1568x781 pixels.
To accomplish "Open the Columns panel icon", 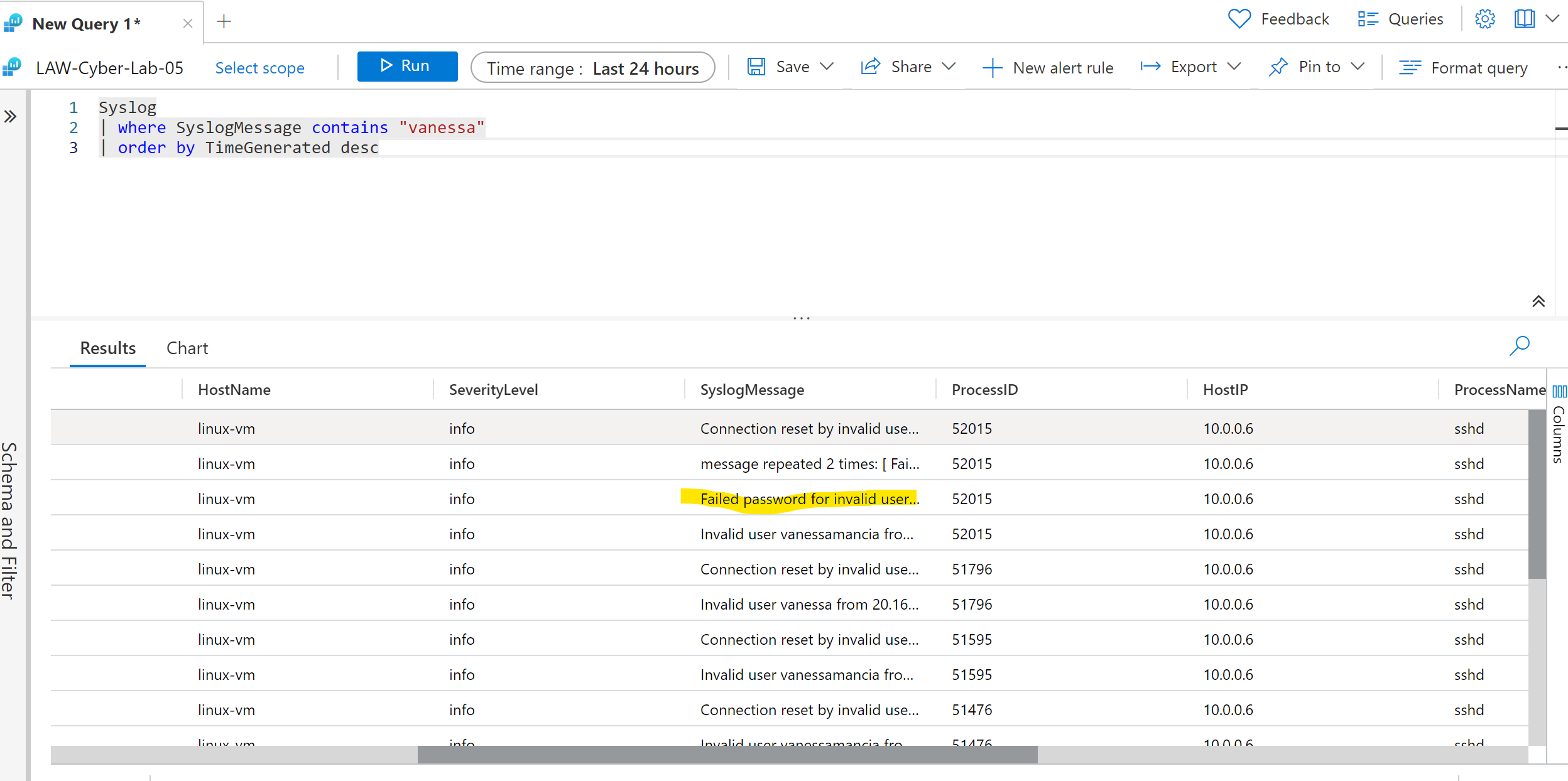I will [x=1559, y=391].
